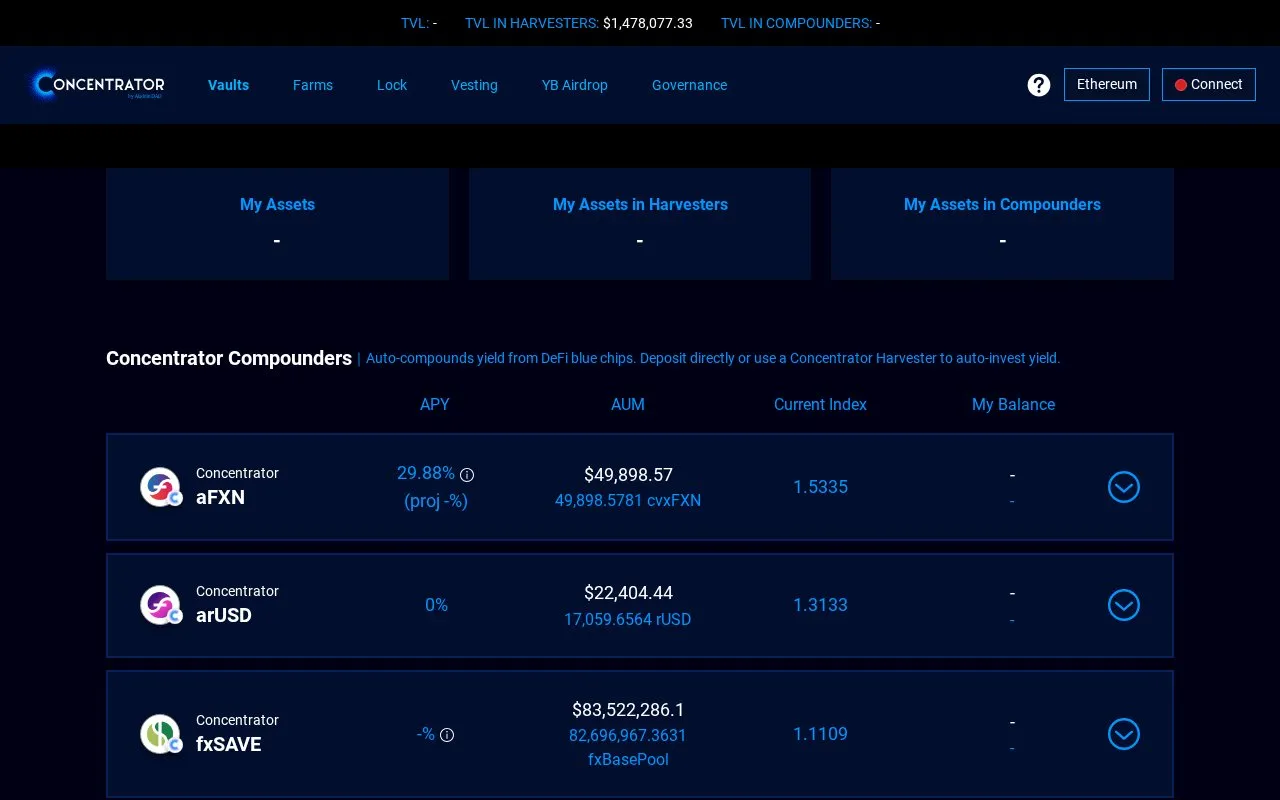Open the Vaults tab
The image size is (1280, 800).
point(228,85)
